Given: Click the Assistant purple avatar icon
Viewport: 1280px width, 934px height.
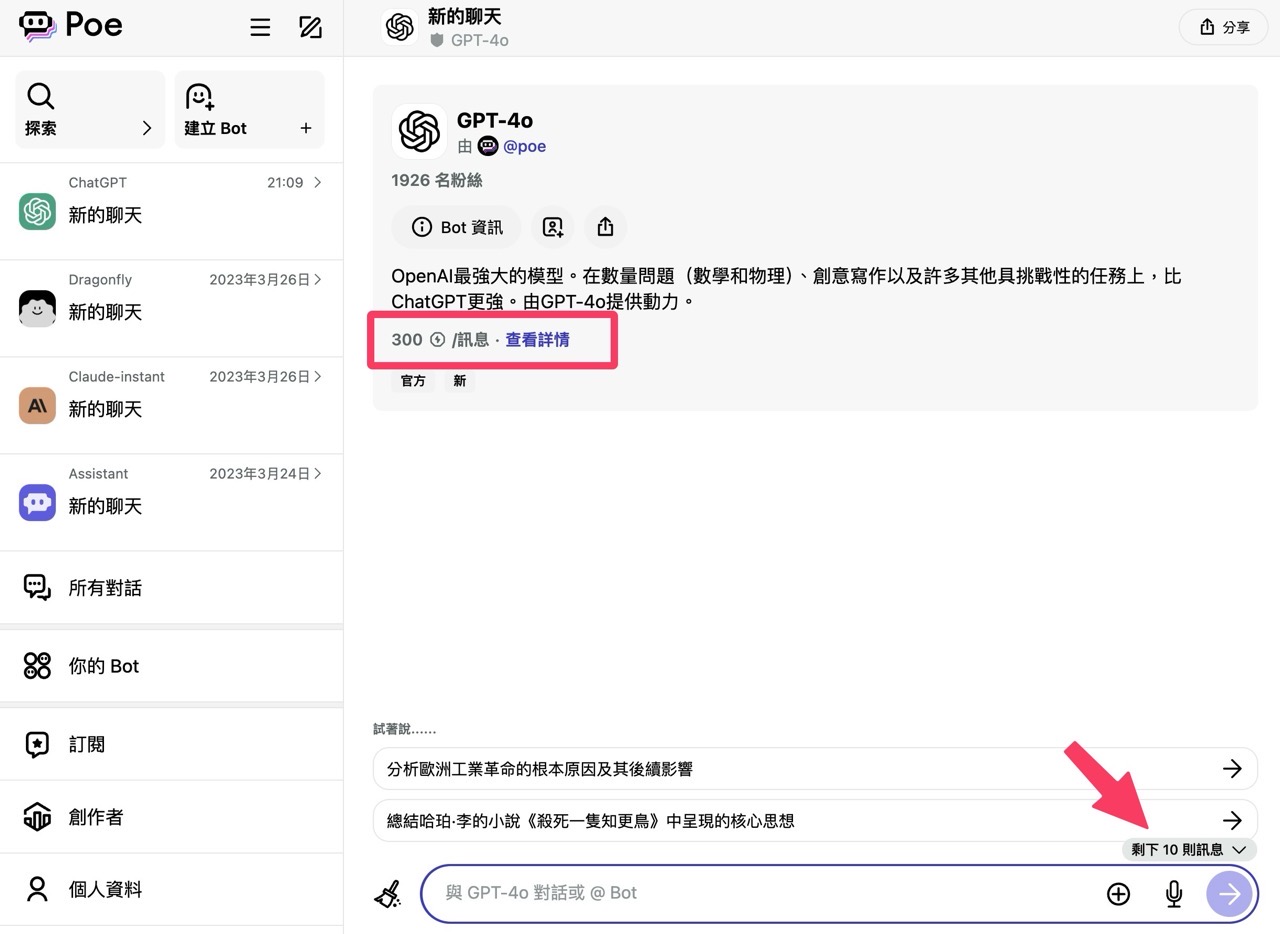Looking at the screenshot, I should point(37,502).
